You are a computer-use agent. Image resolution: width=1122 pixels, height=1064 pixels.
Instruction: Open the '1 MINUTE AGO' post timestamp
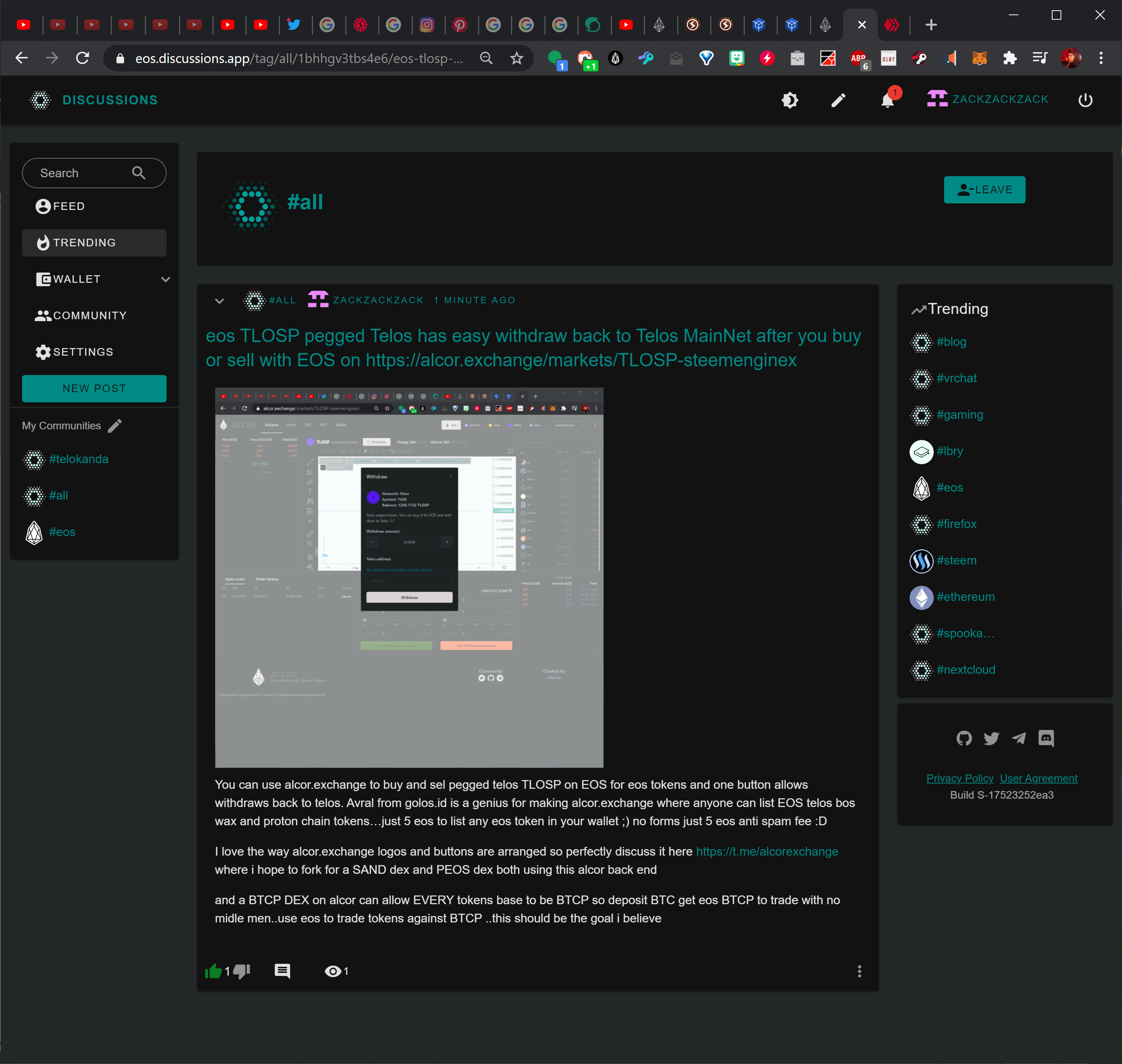point(475,300)
